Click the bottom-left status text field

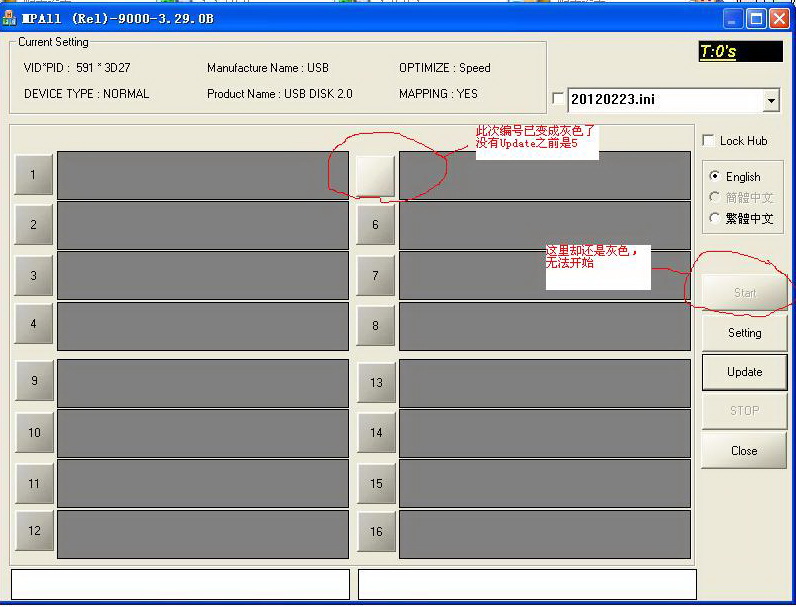click(x=180, y=584)
